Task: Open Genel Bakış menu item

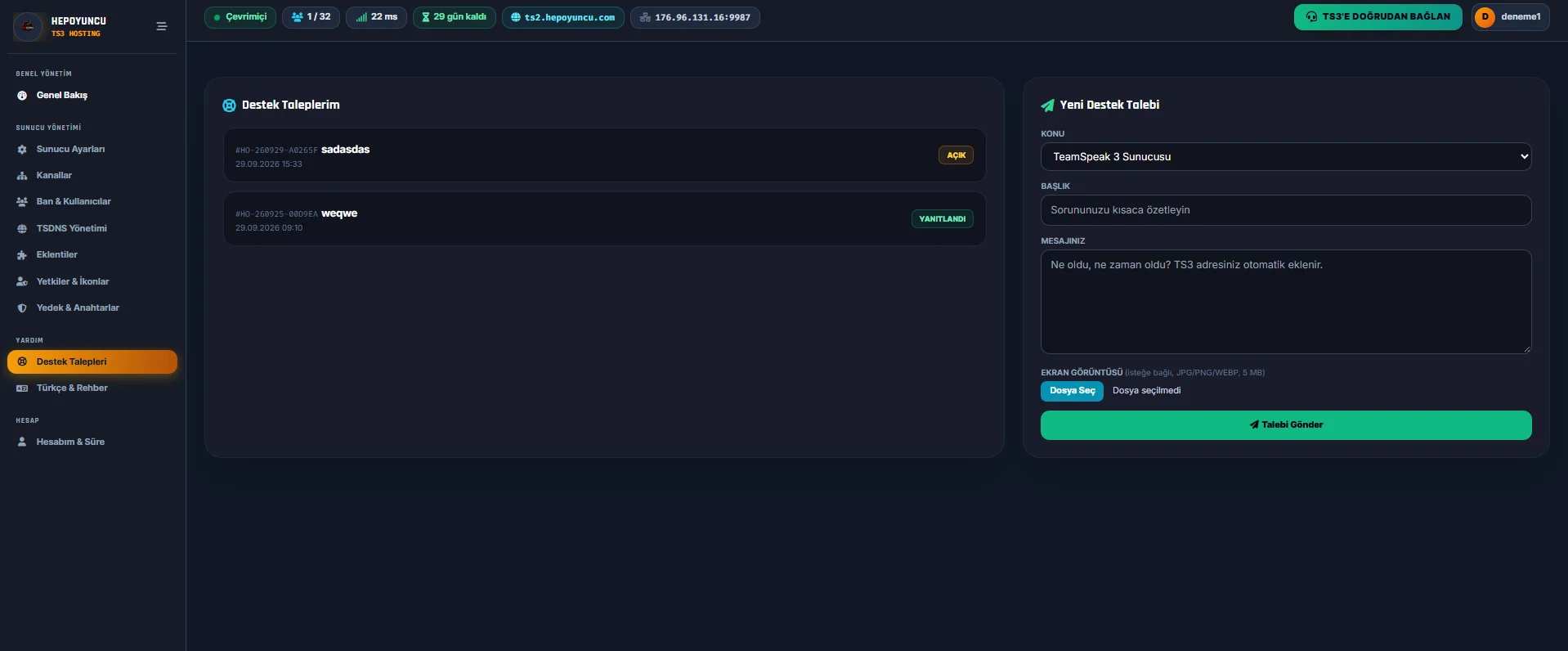Action: click(92, 96)
